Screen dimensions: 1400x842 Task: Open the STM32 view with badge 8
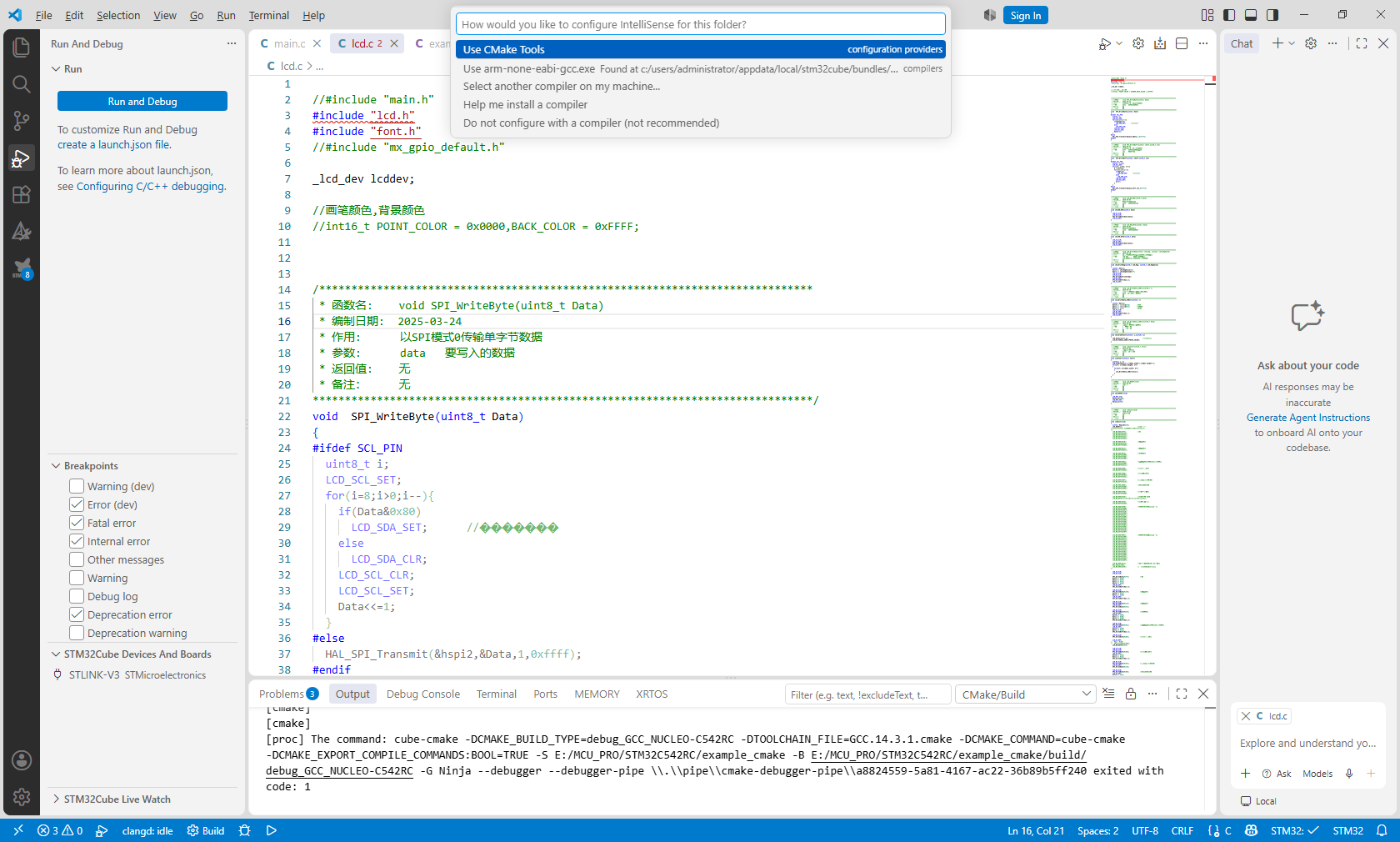[x=22, y=268]
